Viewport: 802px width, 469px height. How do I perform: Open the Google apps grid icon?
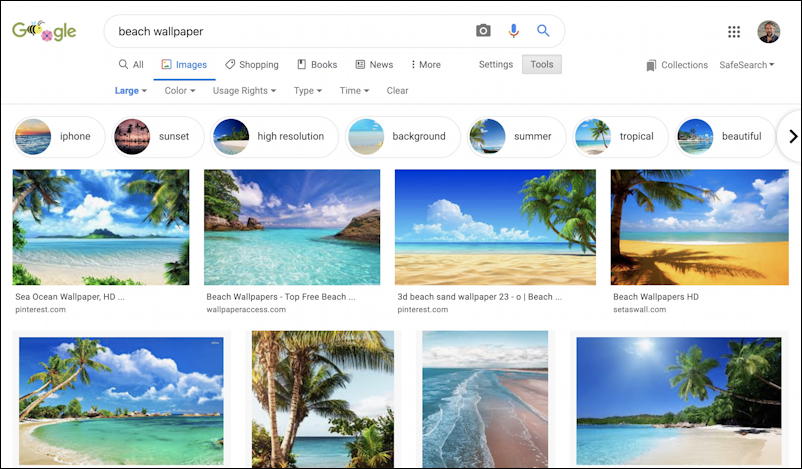click(734, 32)
